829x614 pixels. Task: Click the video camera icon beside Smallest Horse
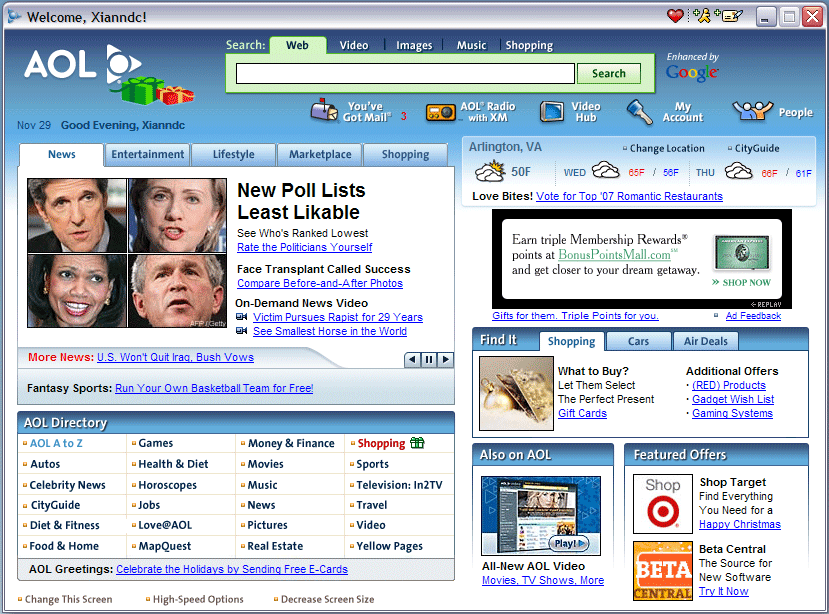click(x=242, y=331)
